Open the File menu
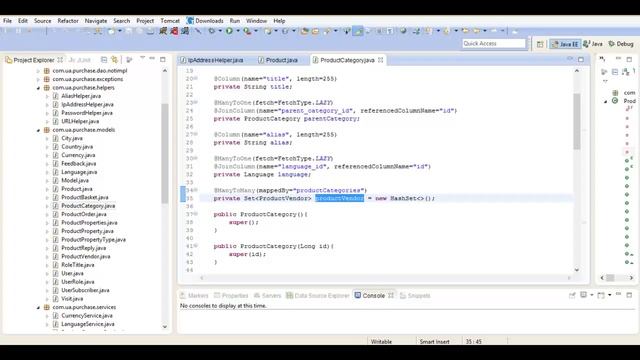 tap(7, 21)
